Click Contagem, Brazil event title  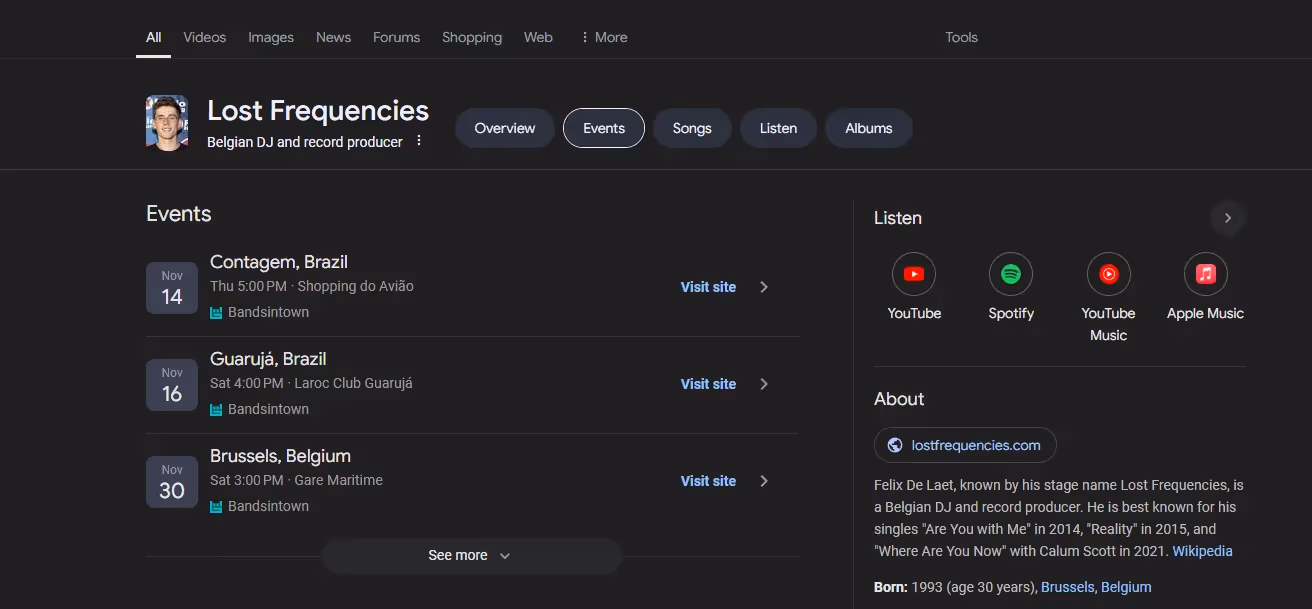pos(279,262)
